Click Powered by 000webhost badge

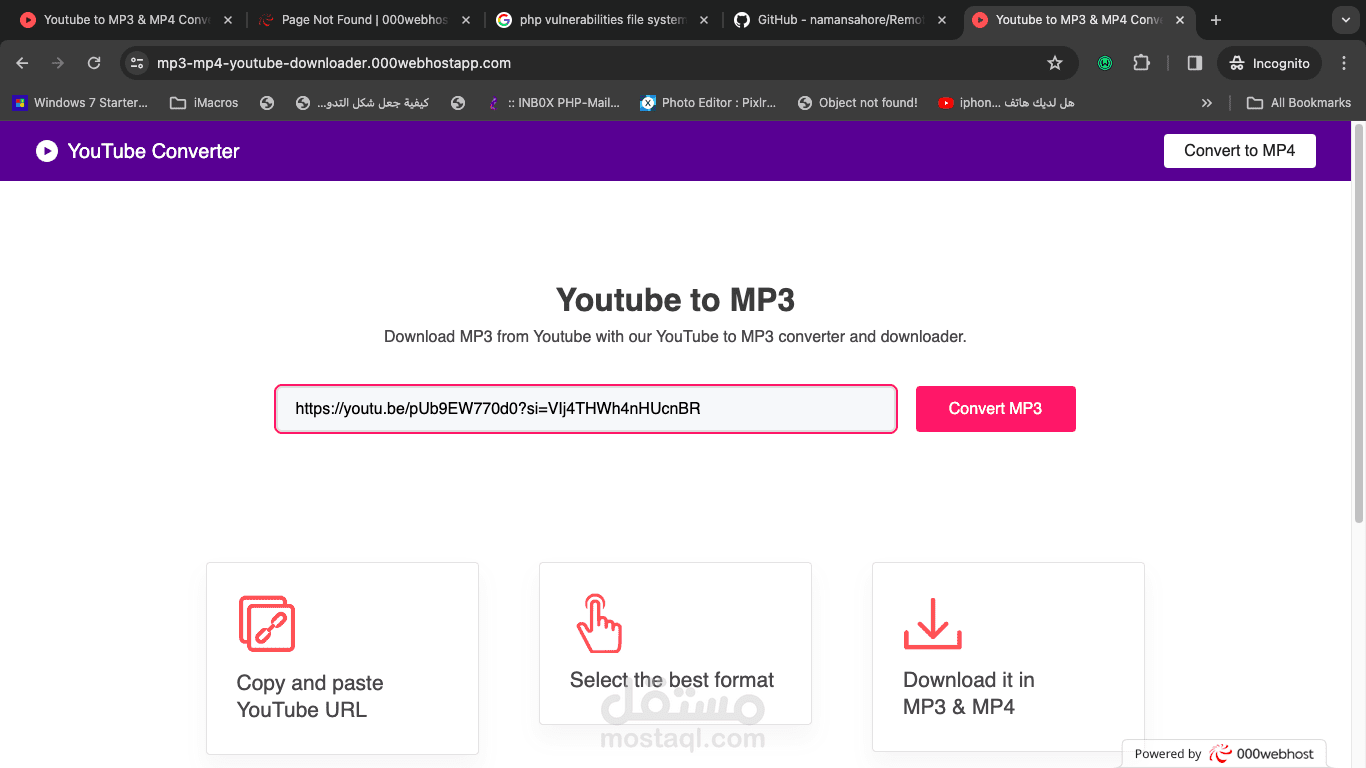(x=1224, y=754)
